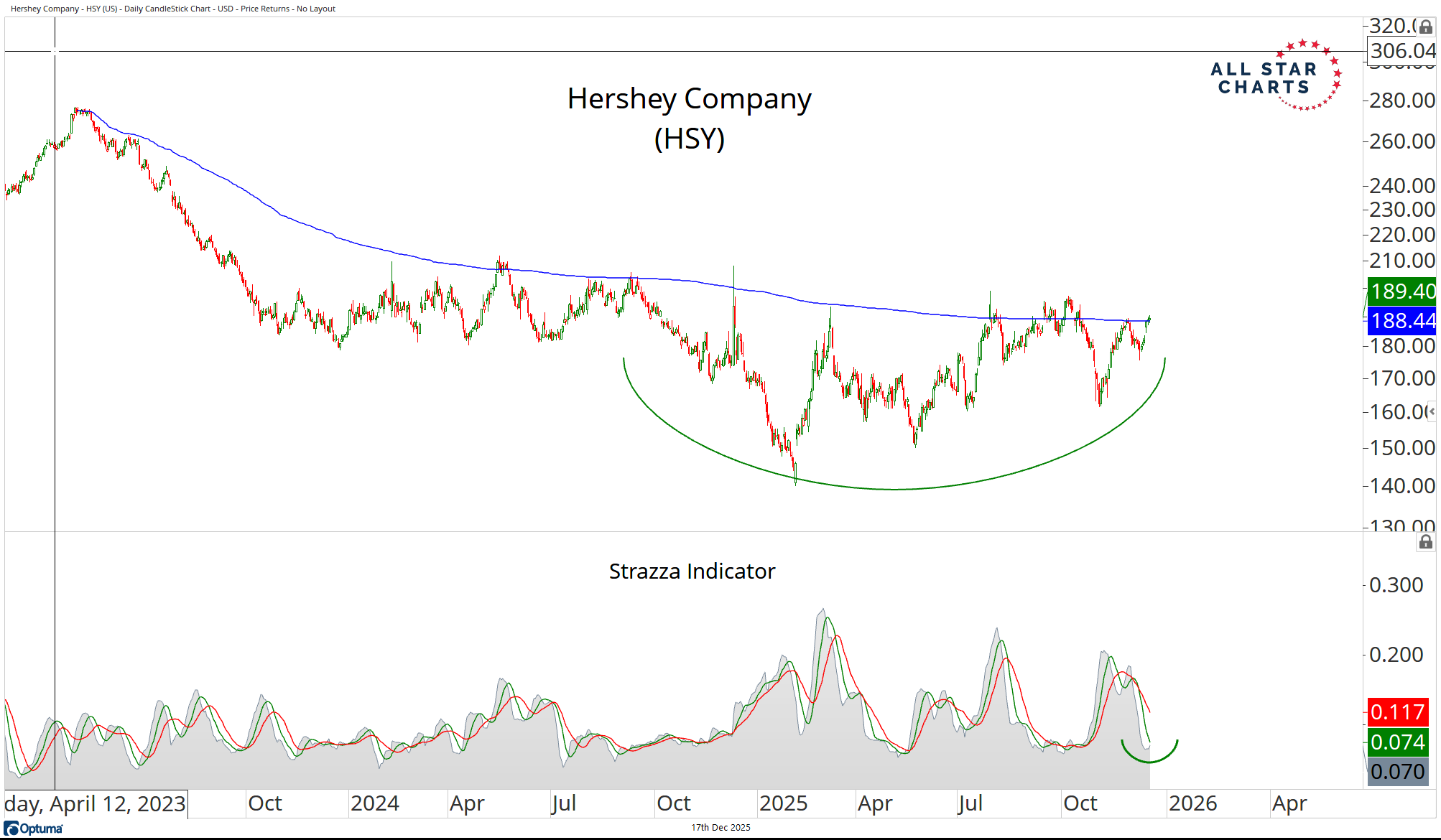This screenshot has width=1441, height=840.
Task: Click the 2024 label on date axis
Action: 374,803
